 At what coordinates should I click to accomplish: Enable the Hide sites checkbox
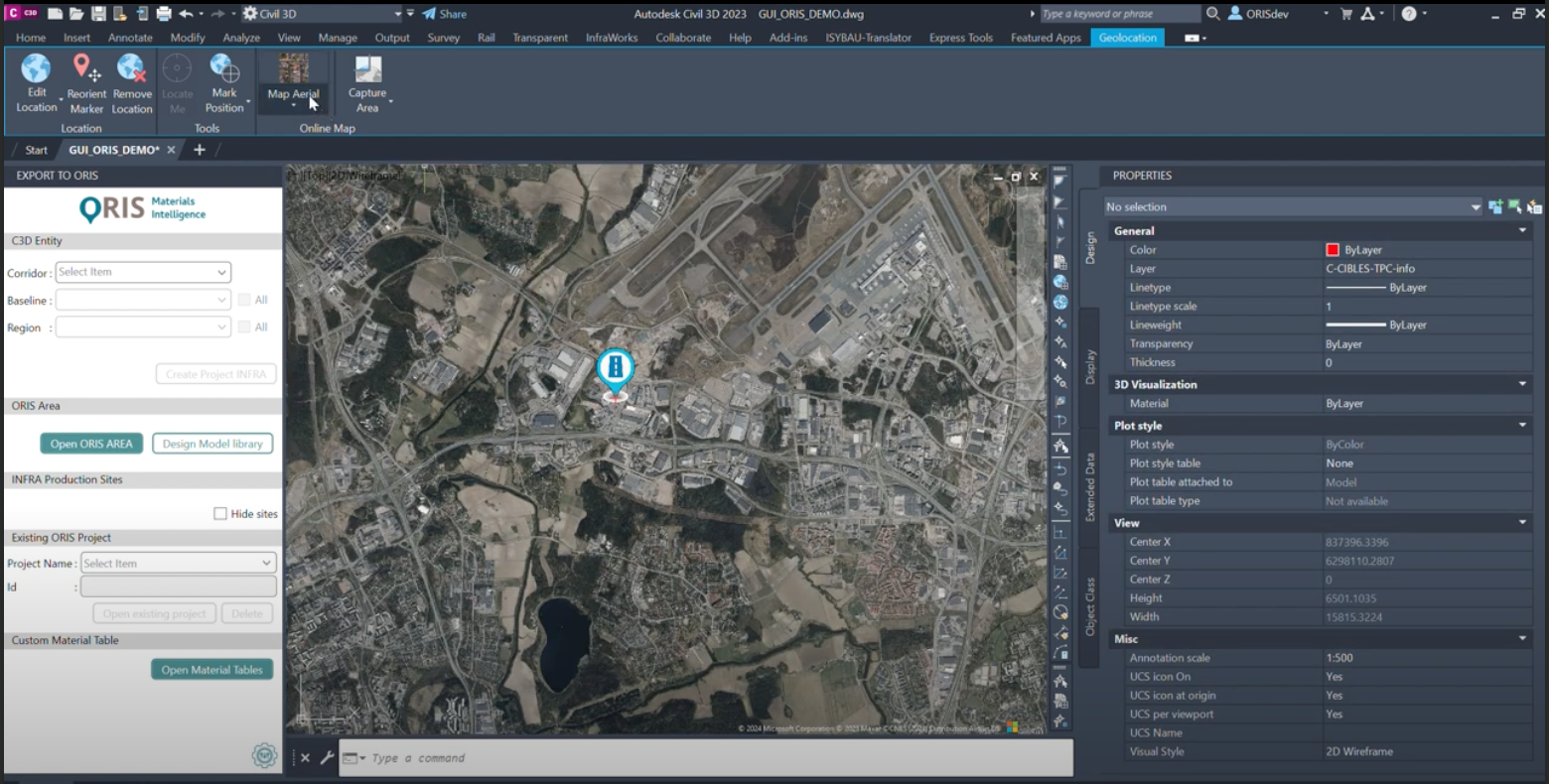(x=220, y=514)
